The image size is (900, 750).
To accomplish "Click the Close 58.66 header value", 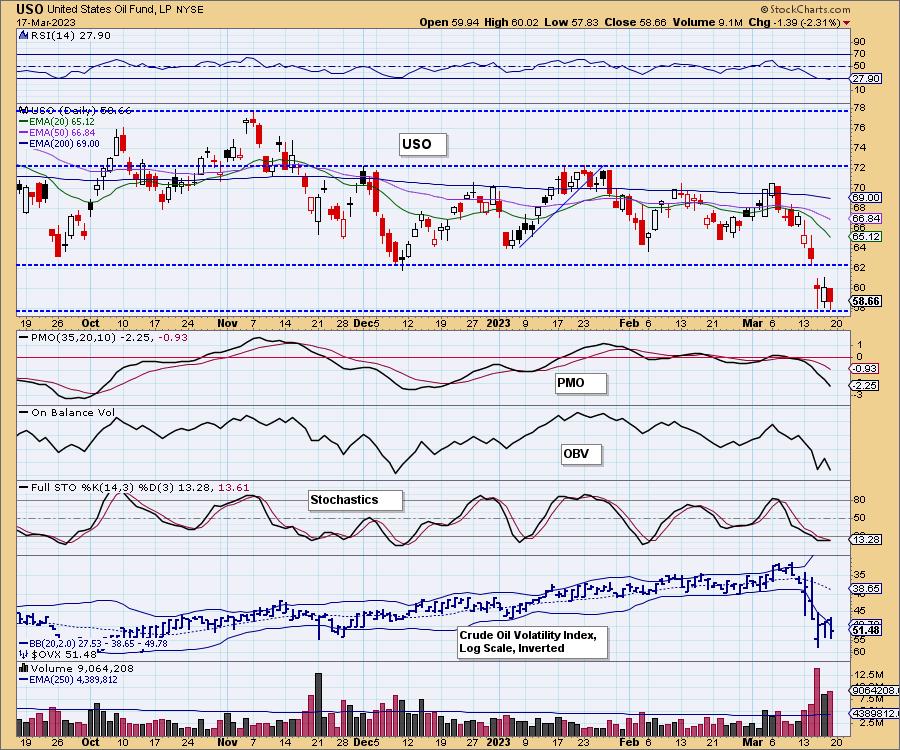I will [x=635, y=22].
